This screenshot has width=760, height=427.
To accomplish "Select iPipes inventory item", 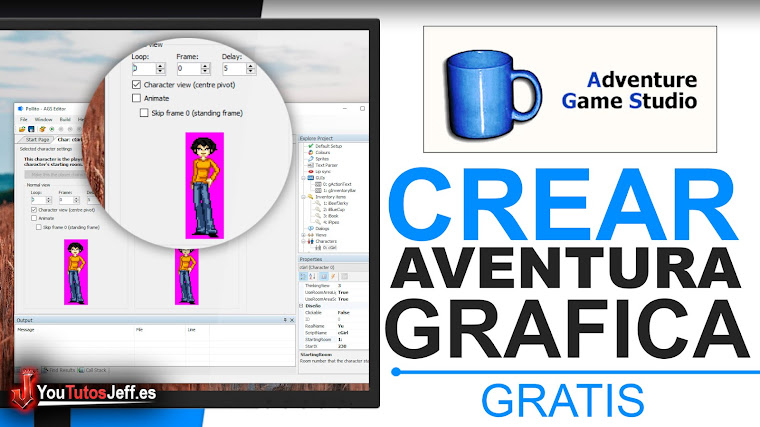I will coord(332,222).
